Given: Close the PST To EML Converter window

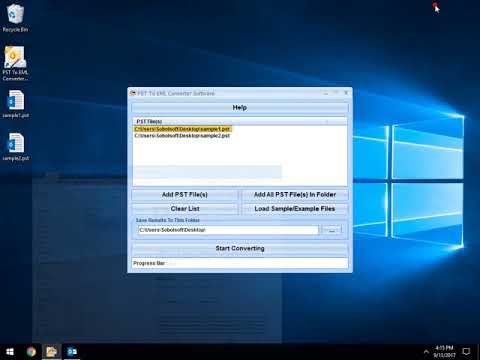Looking at the screenshot, I should (x=346, y=93).
